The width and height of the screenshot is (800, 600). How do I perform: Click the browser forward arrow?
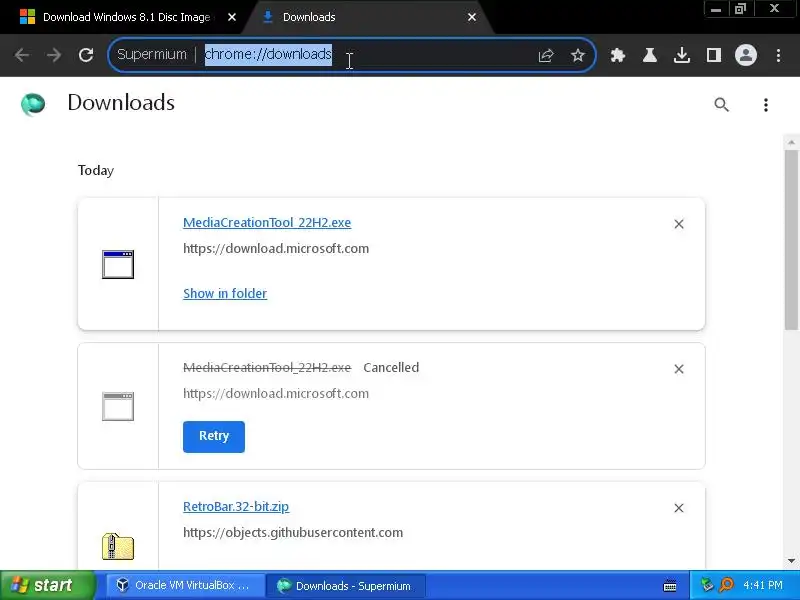coord(54,55)
